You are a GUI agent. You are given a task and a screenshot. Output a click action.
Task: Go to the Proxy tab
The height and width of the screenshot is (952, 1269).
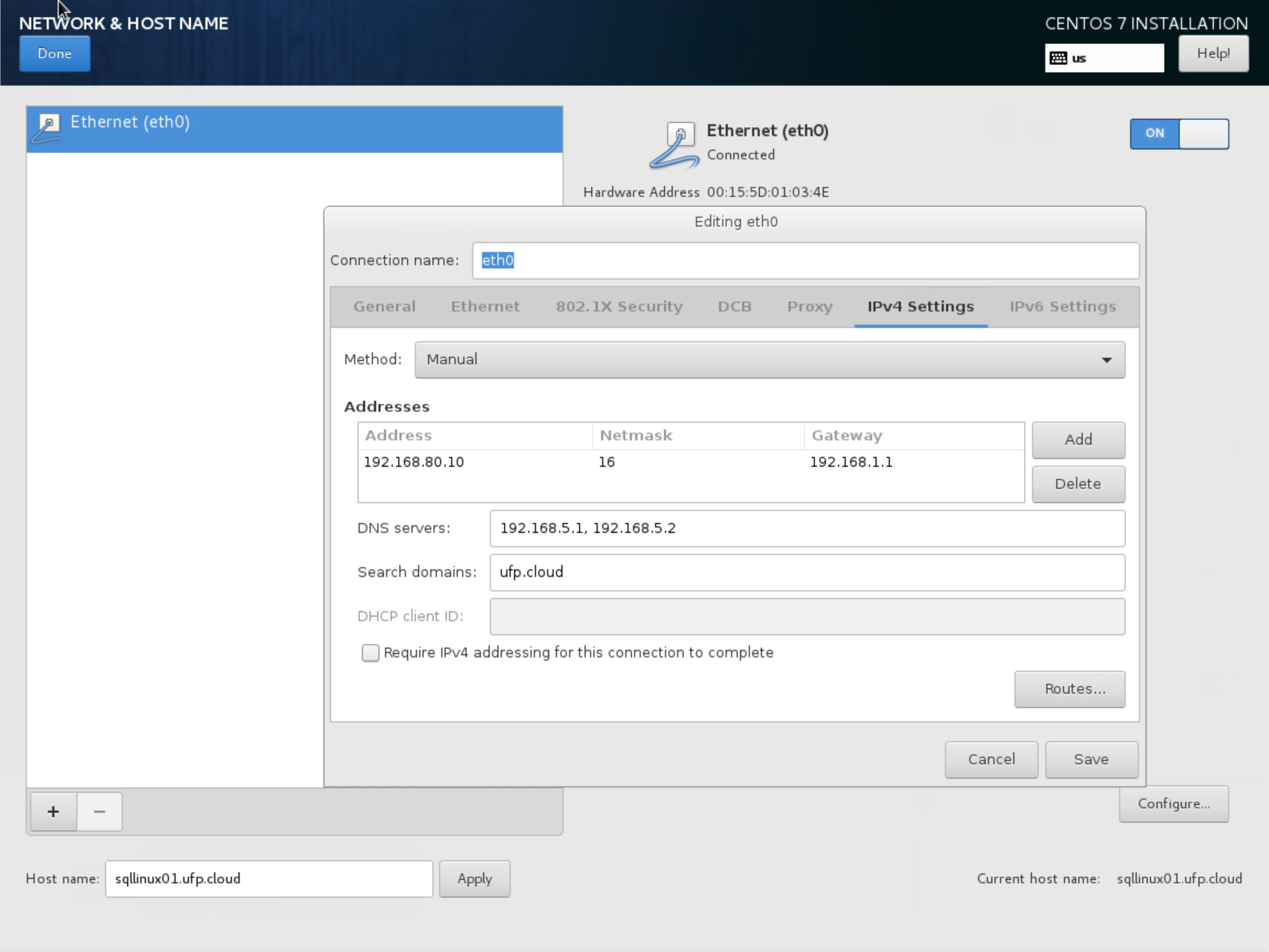coord(809,307)
